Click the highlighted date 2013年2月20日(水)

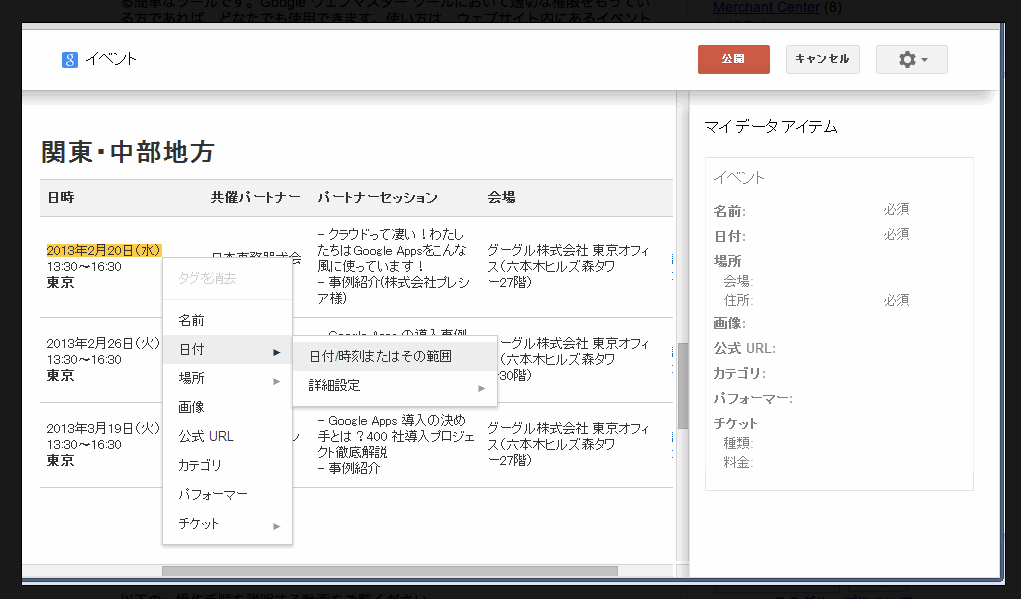(104, 251)
